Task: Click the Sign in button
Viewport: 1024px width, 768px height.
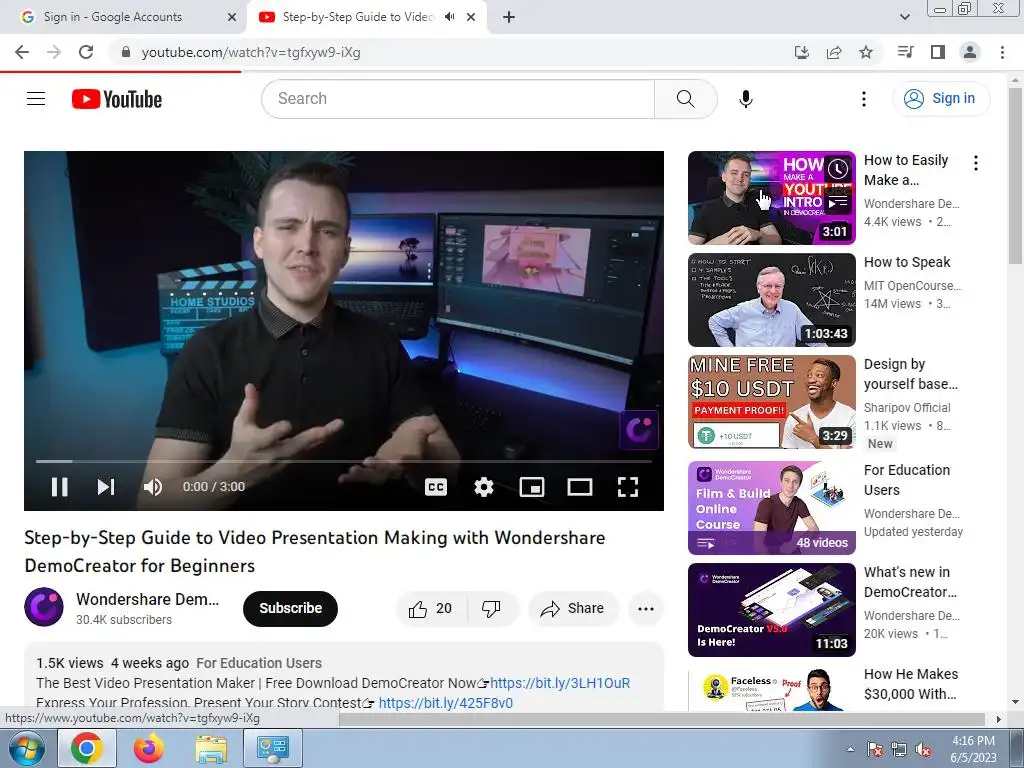Action: click(x=940, y=99)
